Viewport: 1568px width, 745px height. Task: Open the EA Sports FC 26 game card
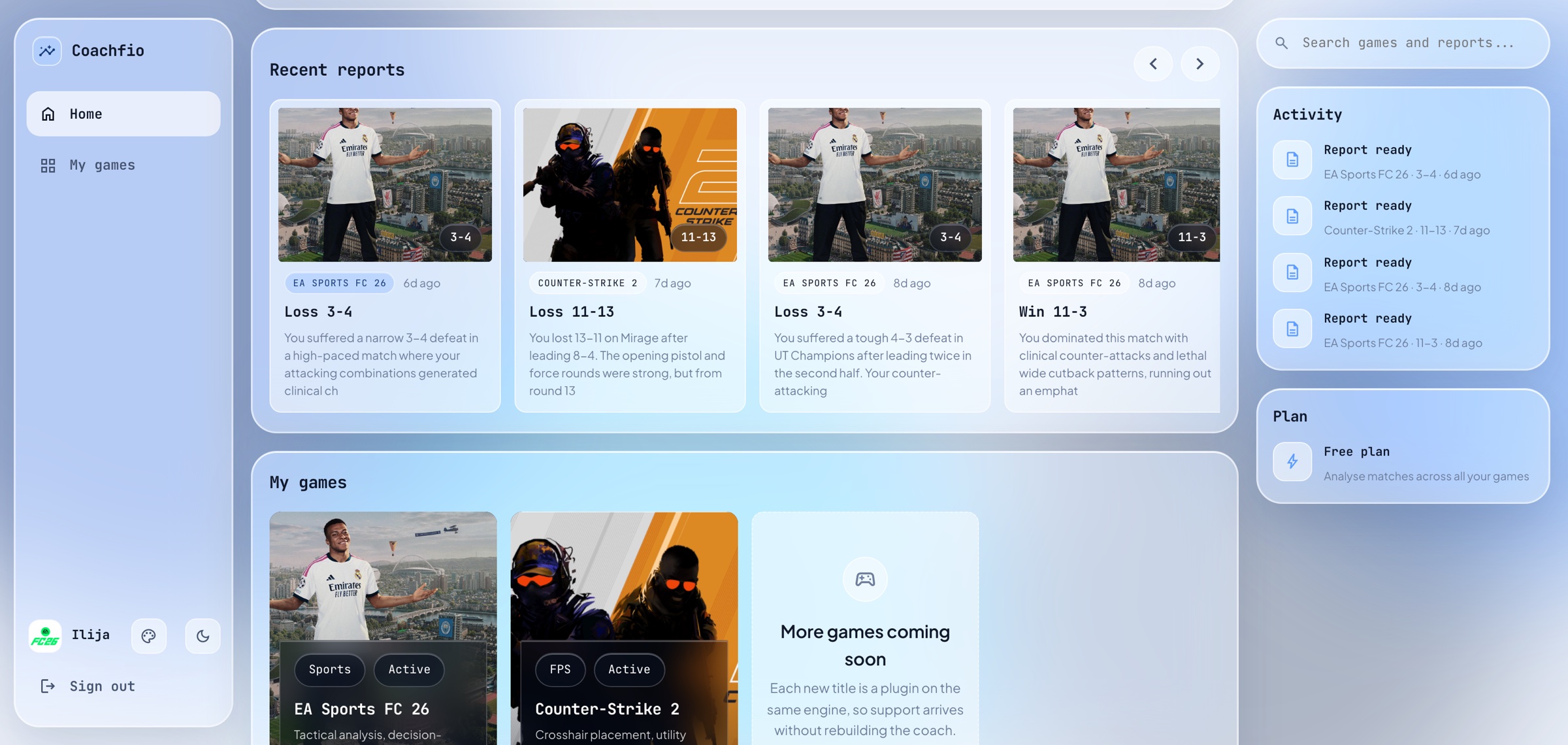pos(384,628)
